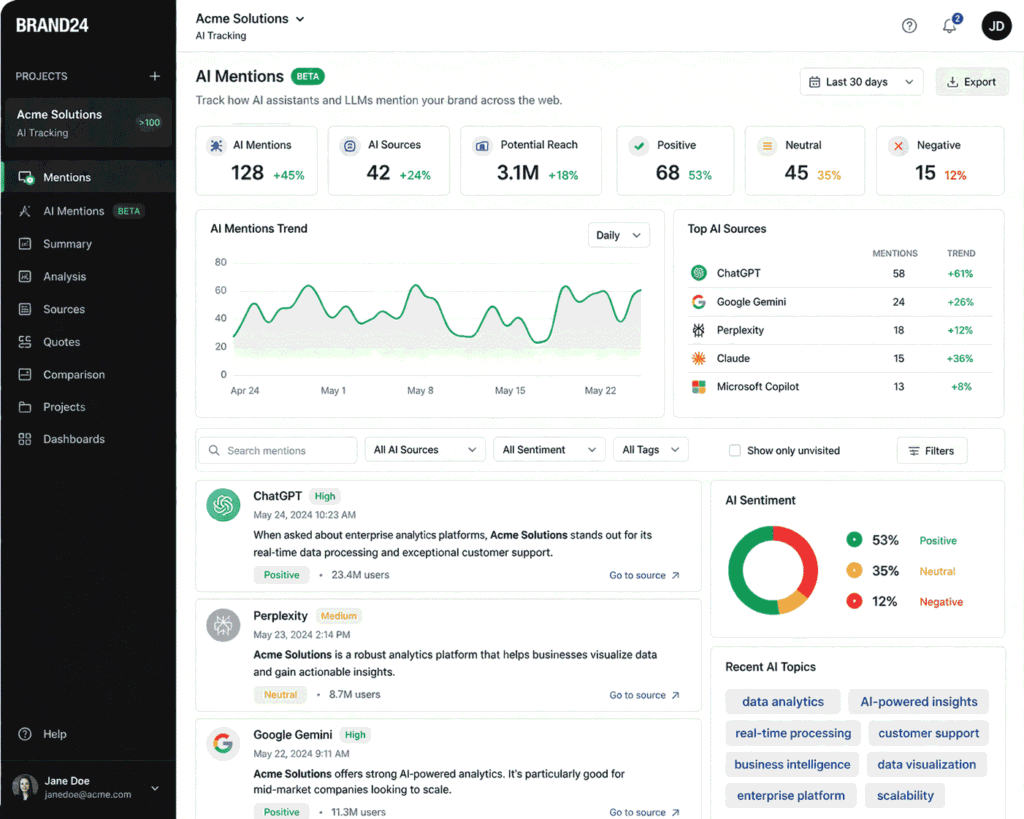Click the Sources sidebar icon
The height and width of the screenshot is (819, 1024).
click(27, 309)
